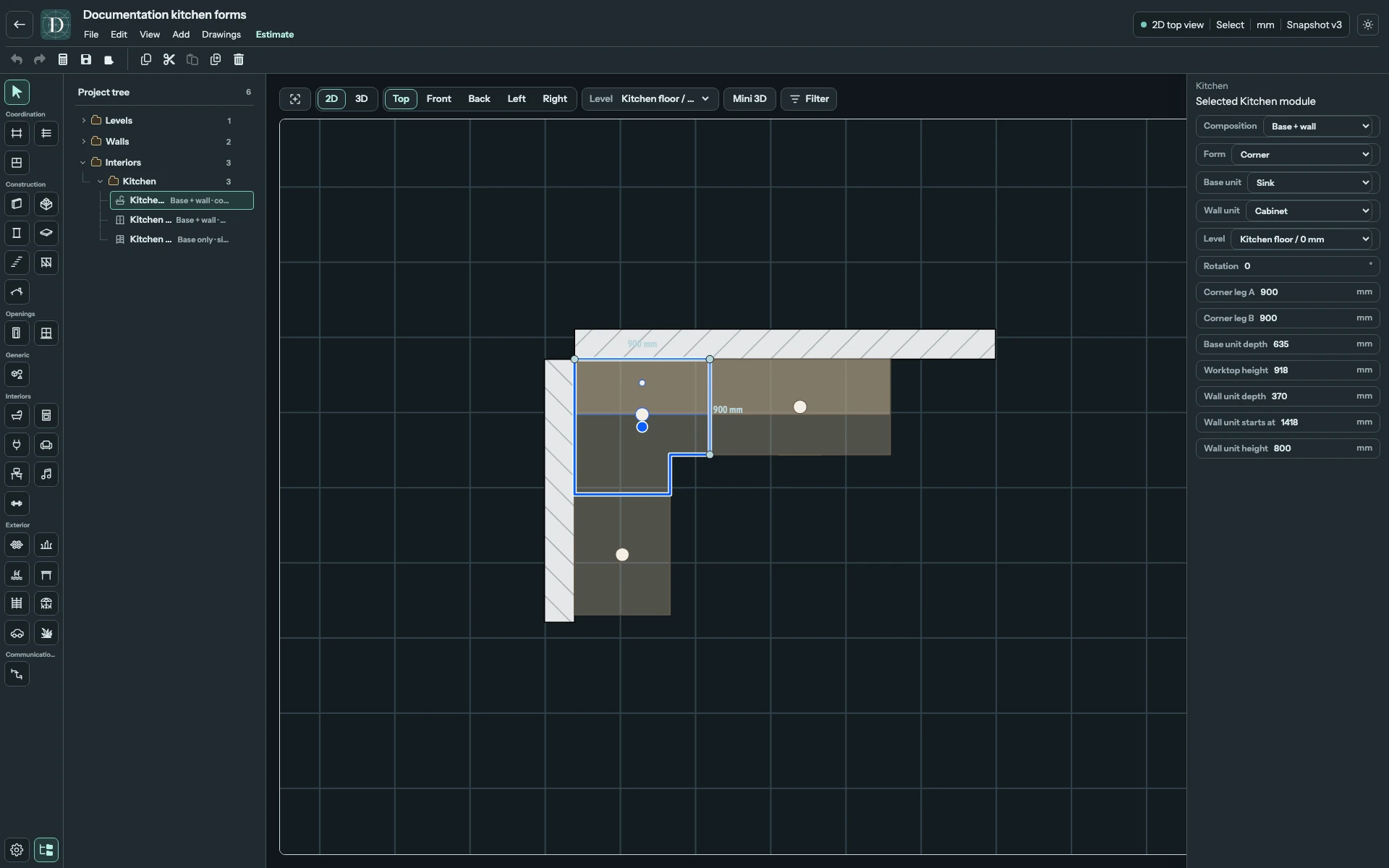Open the File menu
The height and width of the screenshot is (868, 1389).
(91, 35)
